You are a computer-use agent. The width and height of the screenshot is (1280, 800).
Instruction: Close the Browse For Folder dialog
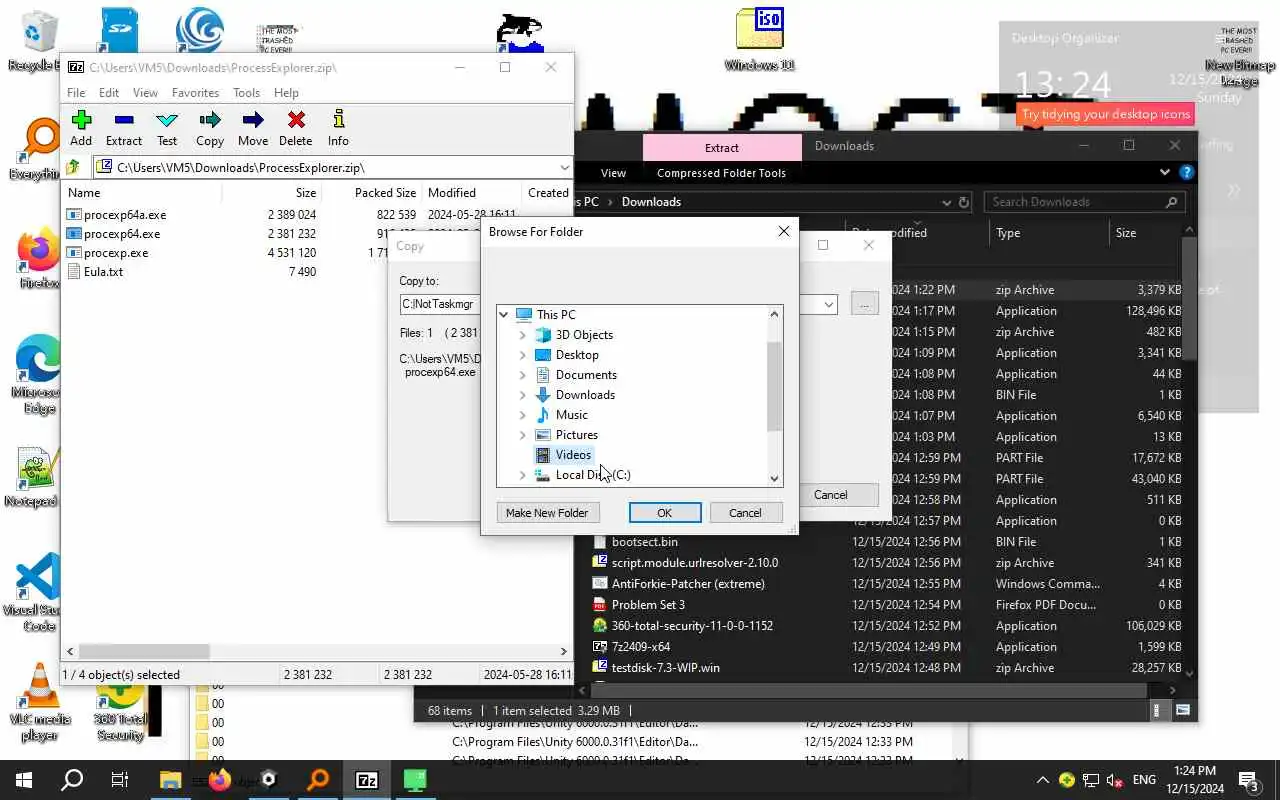click(784, 231)
